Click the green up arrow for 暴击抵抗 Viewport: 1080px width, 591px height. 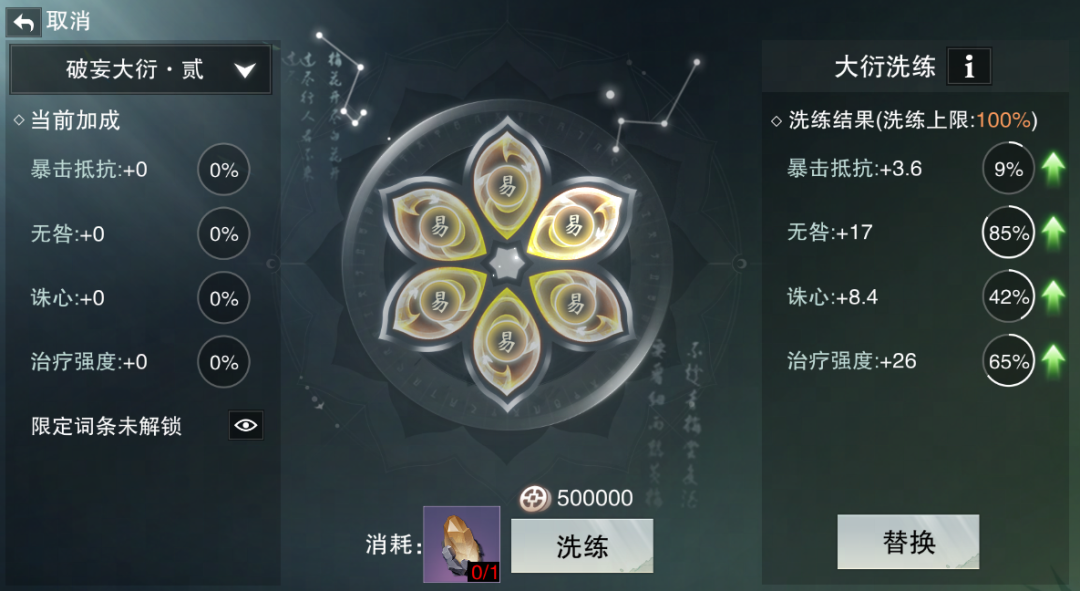click(x=1053, y=169)
